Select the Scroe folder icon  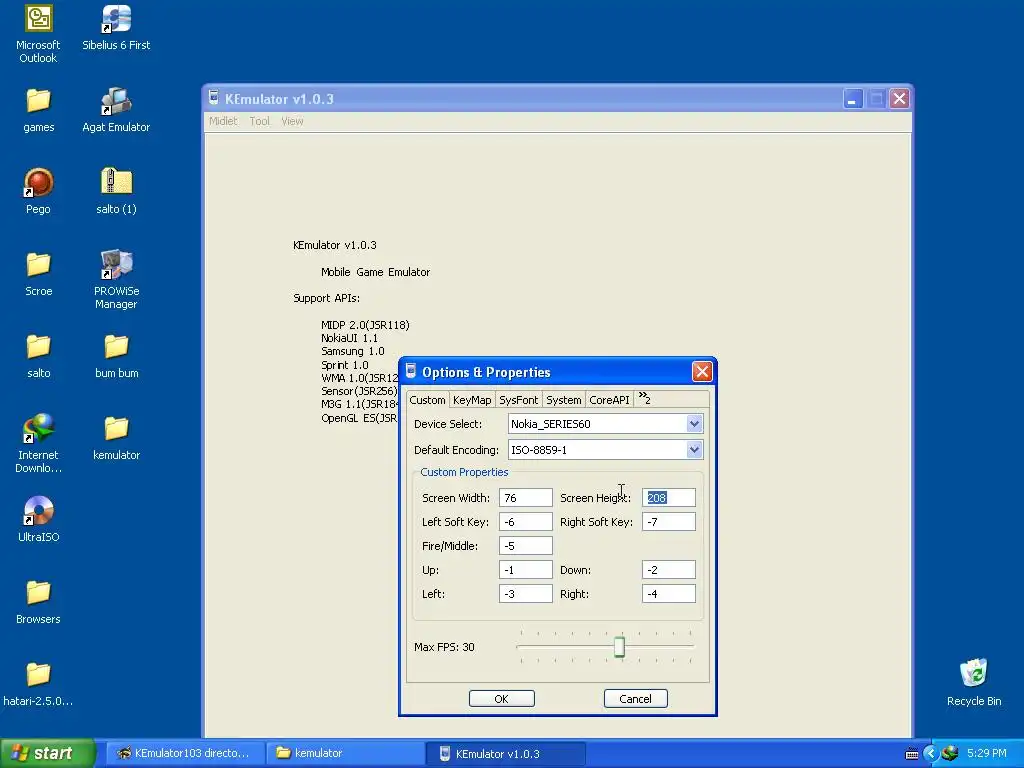pos(39,265)
